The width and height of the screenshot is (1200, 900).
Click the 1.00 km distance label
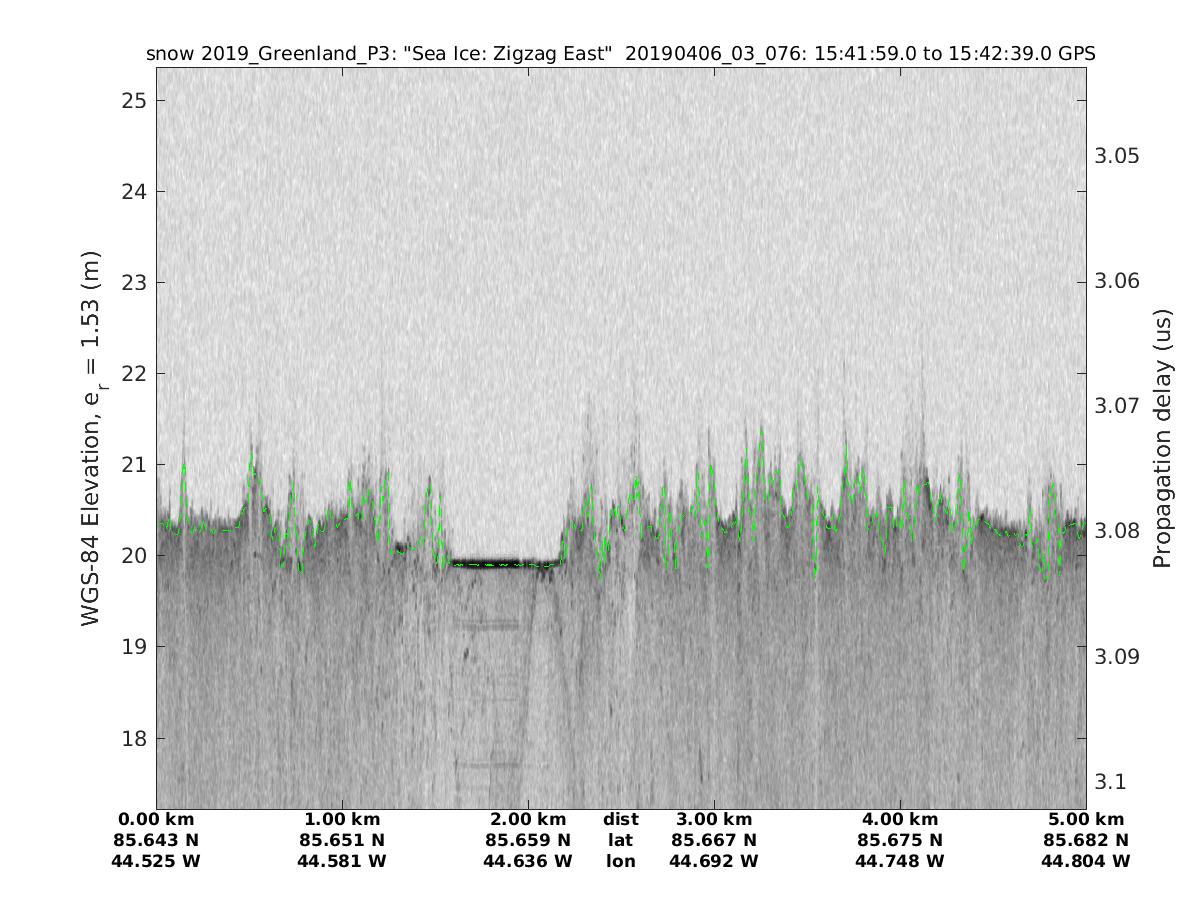(x=342, y=820)
